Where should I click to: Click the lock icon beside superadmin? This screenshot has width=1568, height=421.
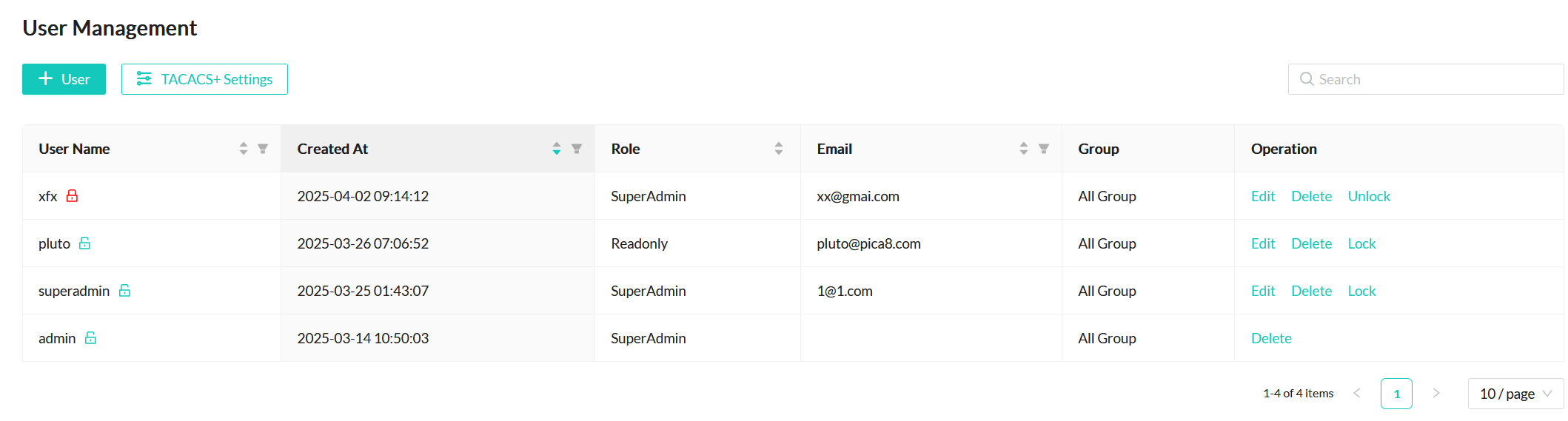pyautogui.click(x=125, y=291)
